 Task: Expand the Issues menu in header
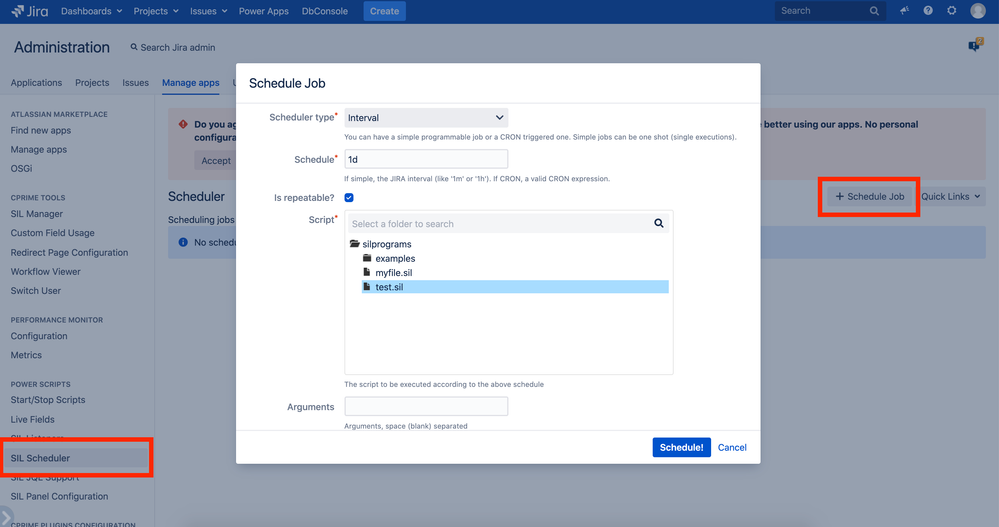pyautogui.click(x=208, y=11)
